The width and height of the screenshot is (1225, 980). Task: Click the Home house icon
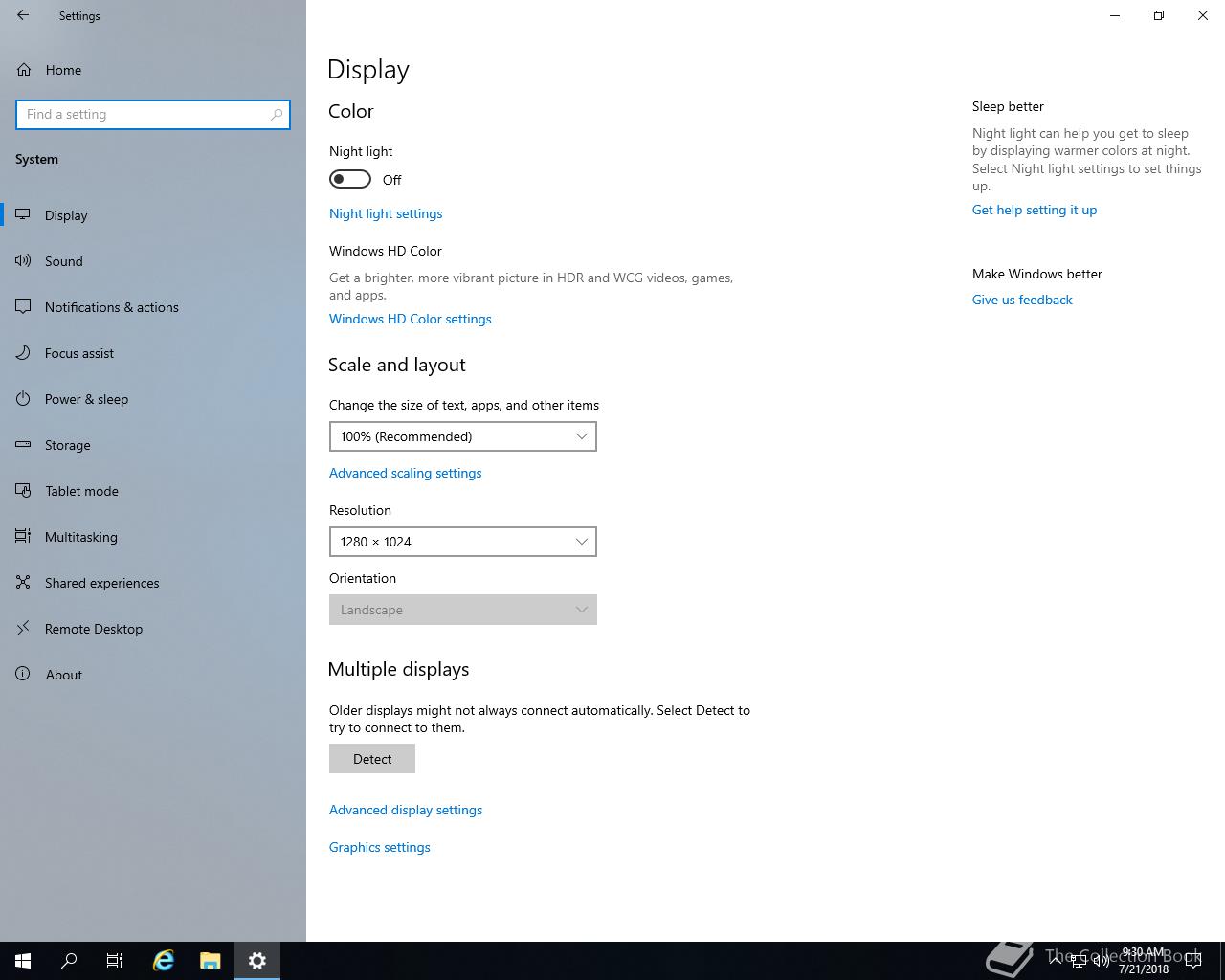[x=24, y=70]
